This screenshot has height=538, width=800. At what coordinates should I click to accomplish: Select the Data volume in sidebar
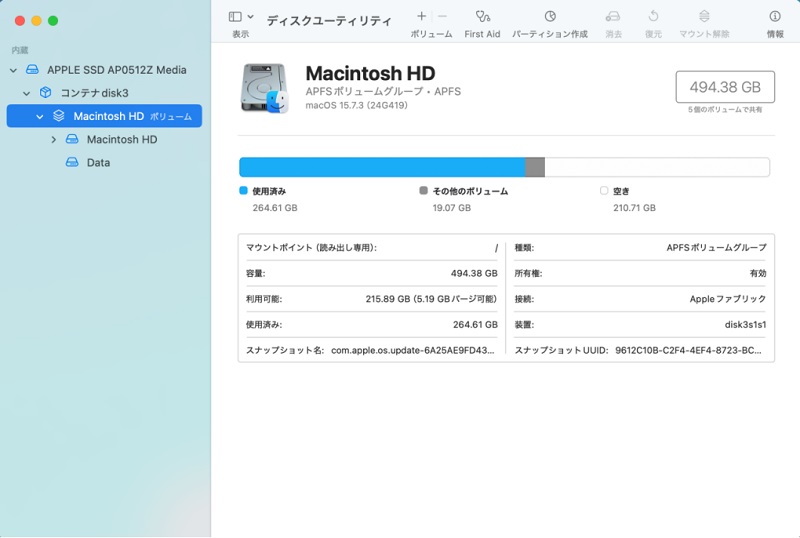(x=98, y=163)
